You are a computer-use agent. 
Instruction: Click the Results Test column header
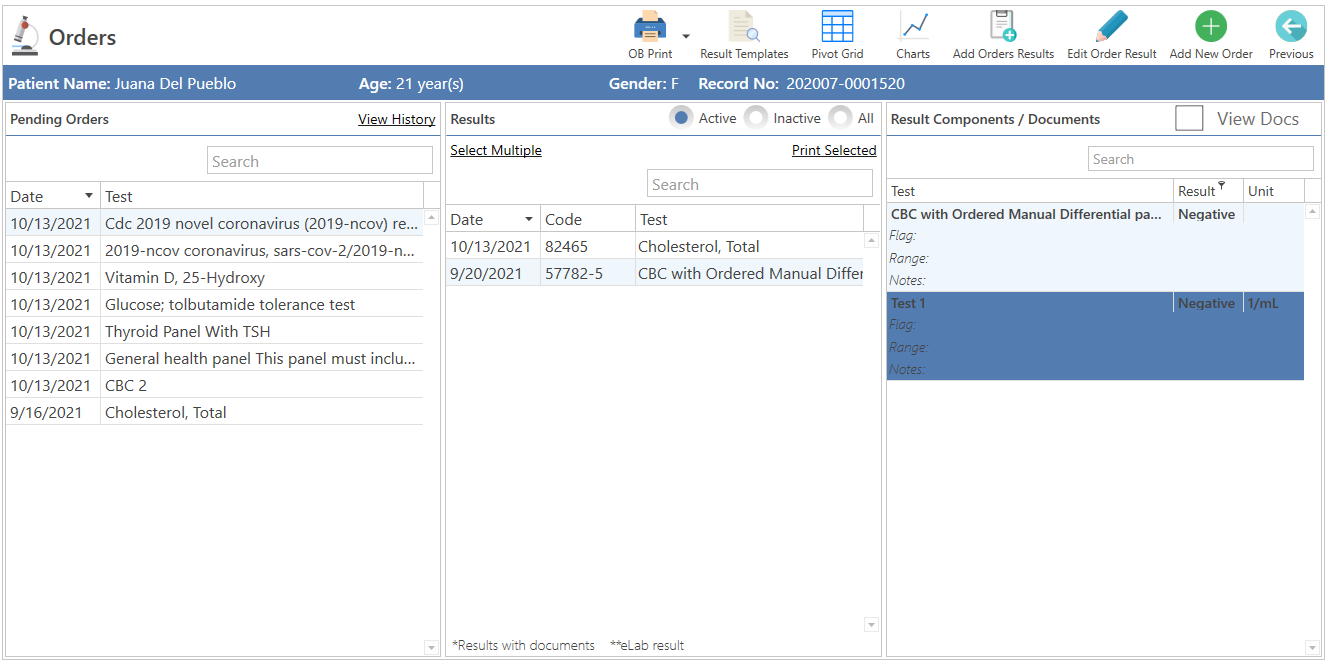point(750,219)
